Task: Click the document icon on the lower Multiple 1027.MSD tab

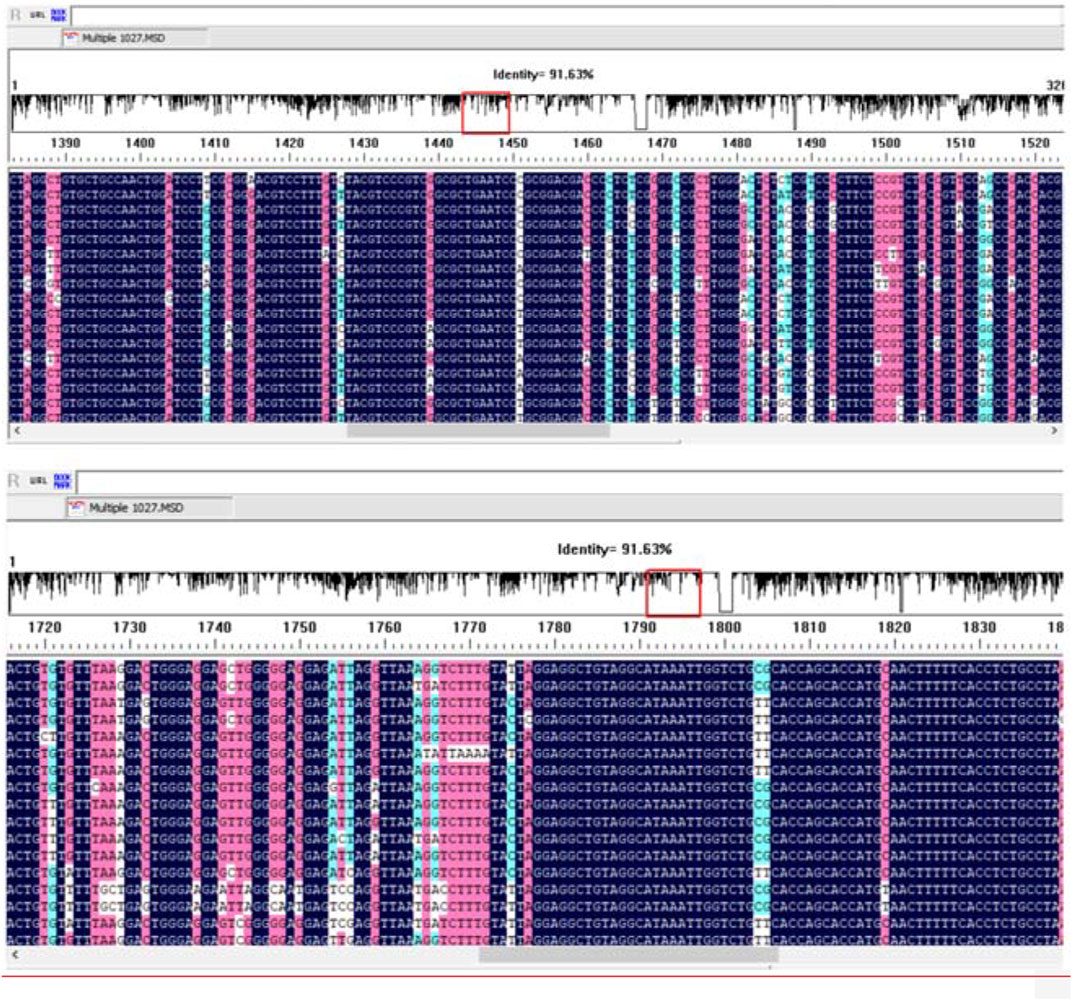Action: click(76, 507)
